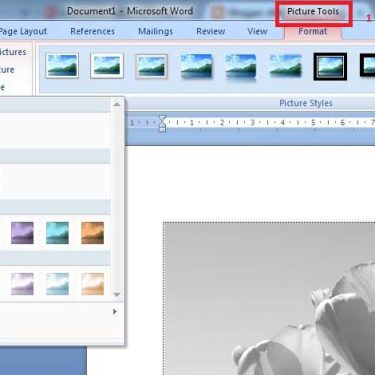Expand the submenu arrow below the recolor gallery

115,311
